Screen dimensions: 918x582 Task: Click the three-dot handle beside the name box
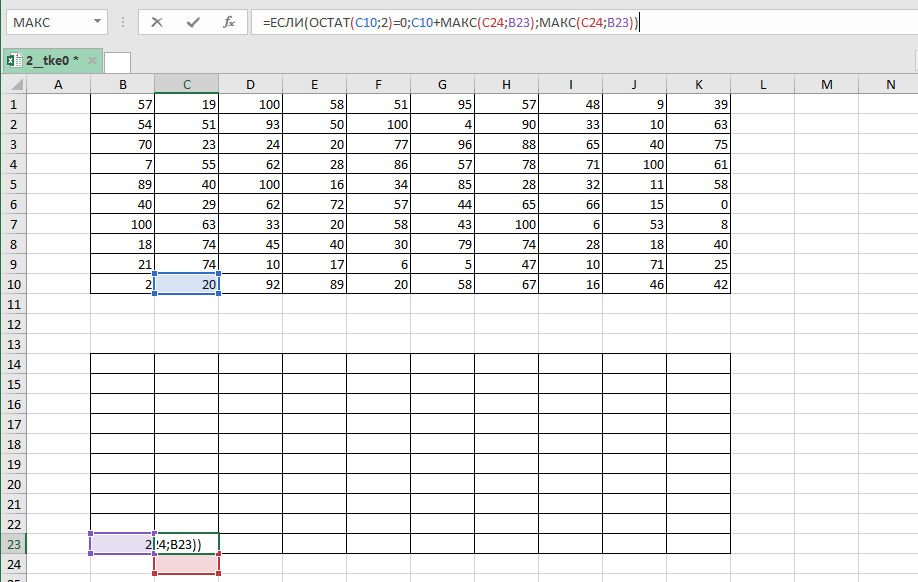[123, 22]
